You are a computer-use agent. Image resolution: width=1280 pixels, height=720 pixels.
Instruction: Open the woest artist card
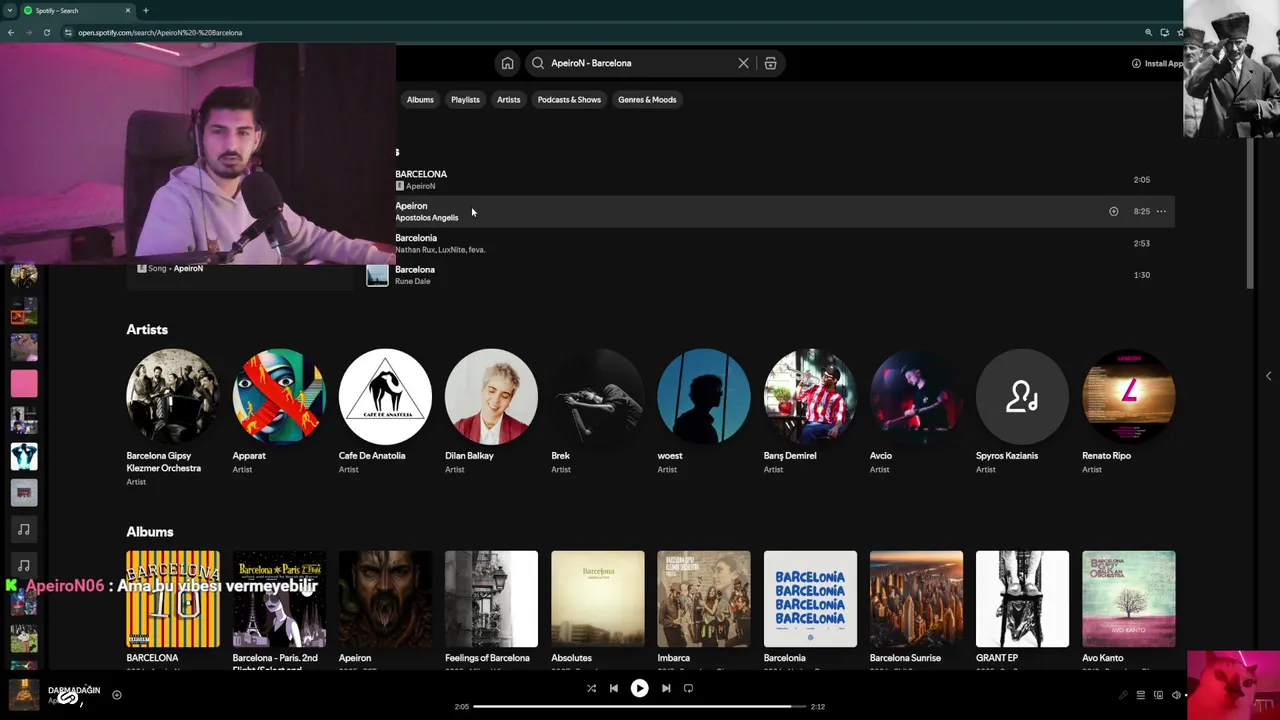pos(703,412)
